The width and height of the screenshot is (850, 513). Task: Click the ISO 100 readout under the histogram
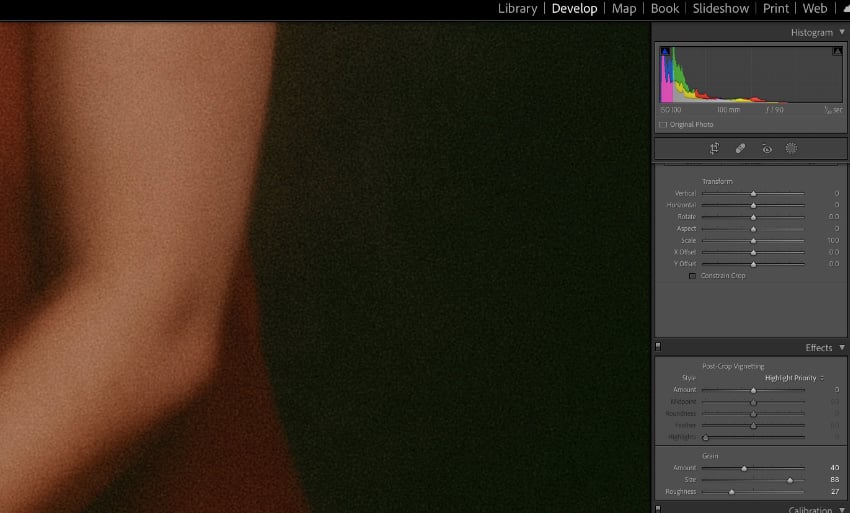[671, 110]
